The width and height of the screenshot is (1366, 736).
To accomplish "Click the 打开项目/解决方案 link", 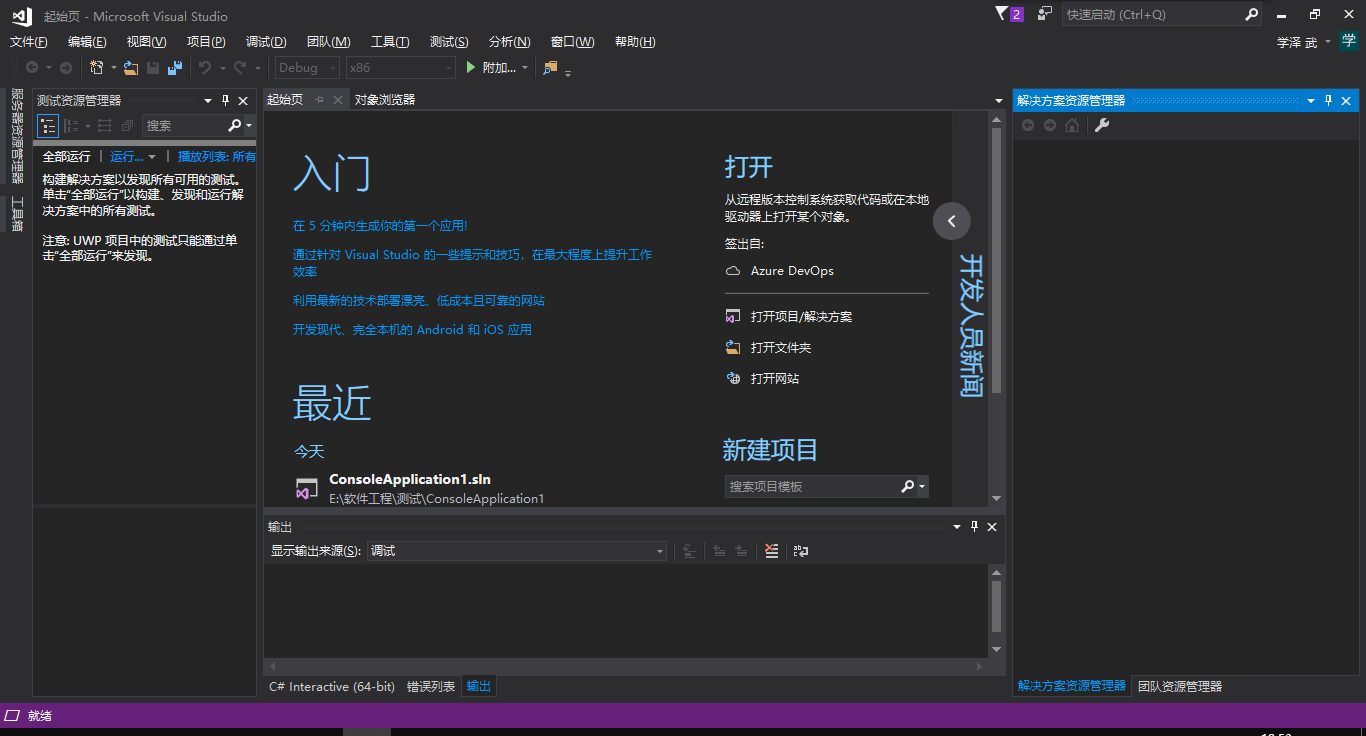I will pos(801,317).
